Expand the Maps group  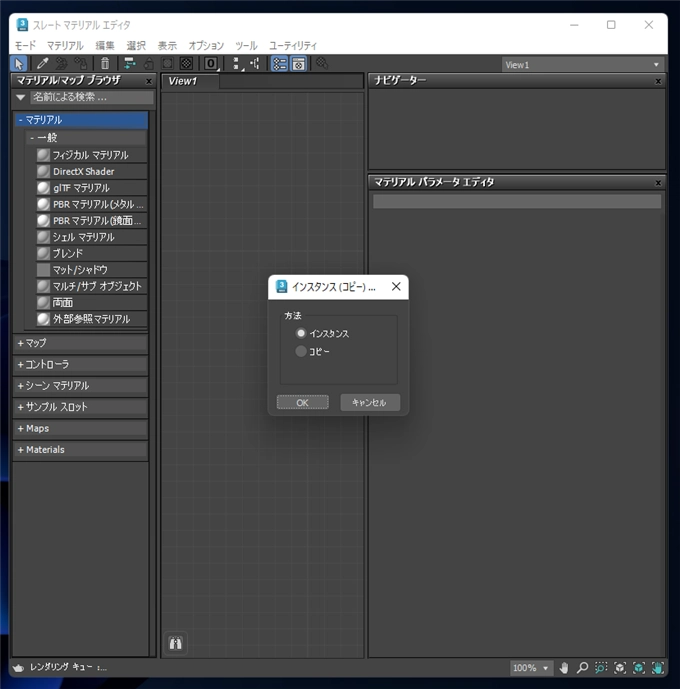coord(81,428)
